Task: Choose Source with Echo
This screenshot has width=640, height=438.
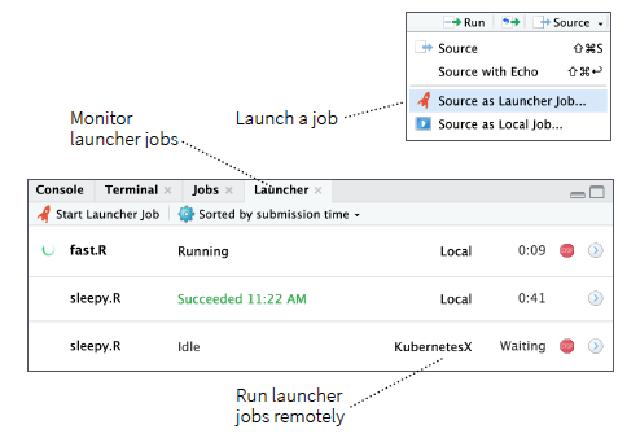Action: [x=509, y=71]
